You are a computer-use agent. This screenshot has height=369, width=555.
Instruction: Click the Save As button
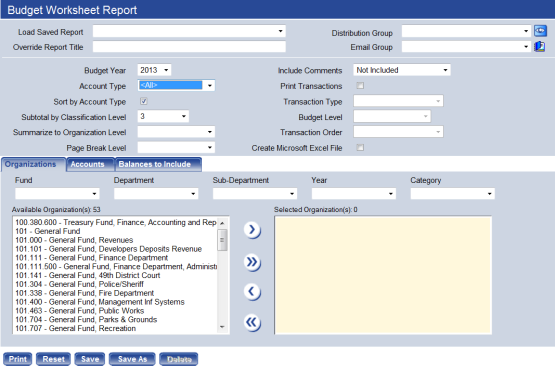[x=132, y=359]
